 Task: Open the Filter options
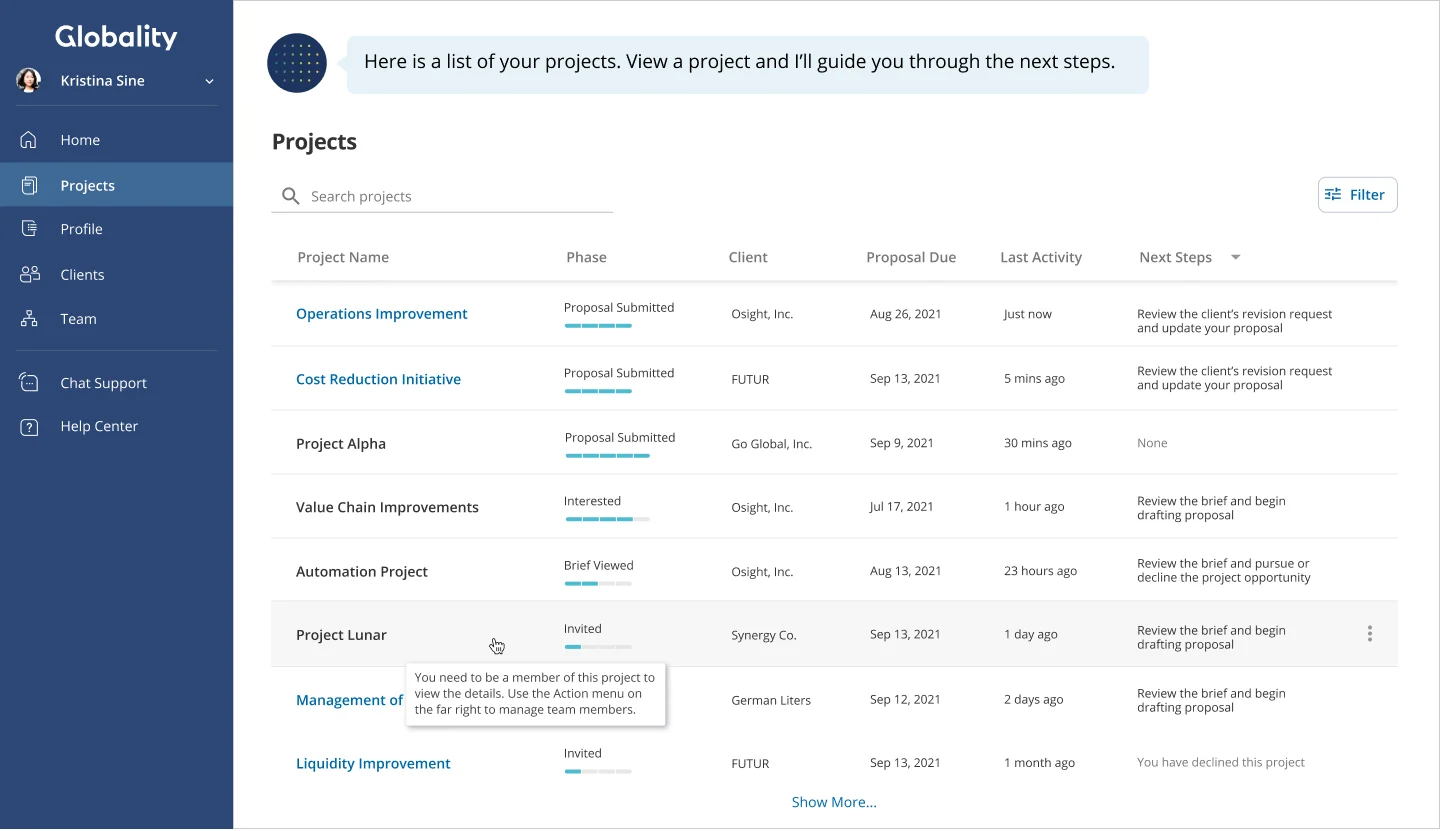point(1357,195)
